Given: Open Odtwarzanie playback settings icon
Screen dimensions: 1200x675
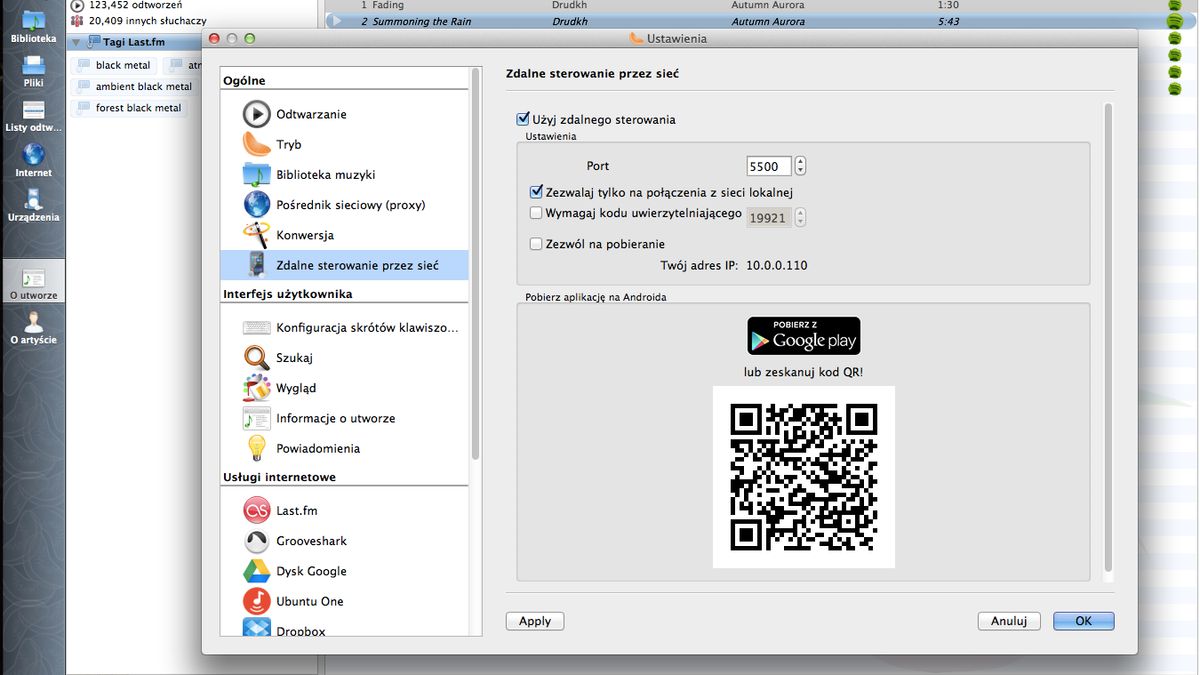Looking at the screenshot, I should 257,114.
